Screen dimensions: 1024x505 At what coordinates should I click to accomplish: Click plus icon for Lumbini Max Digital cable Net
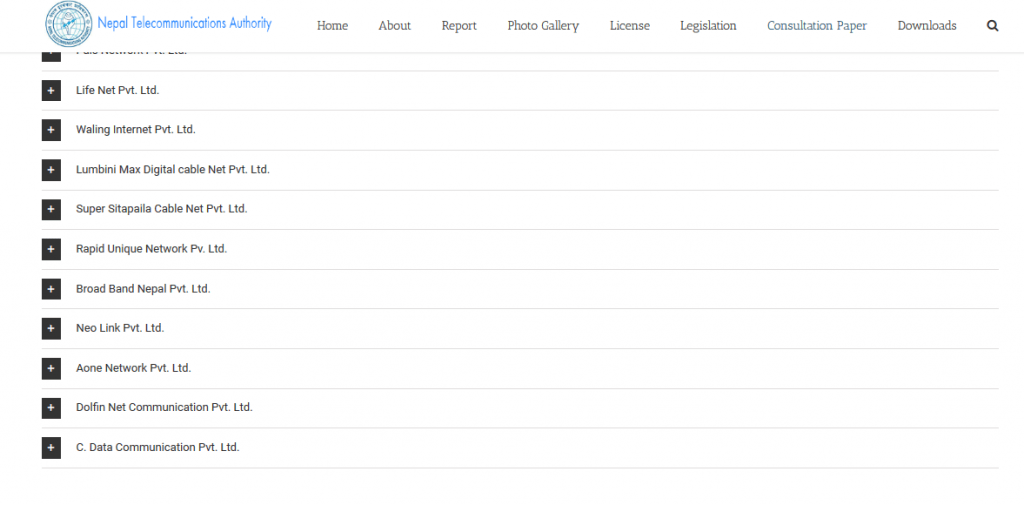click(51, 170)
